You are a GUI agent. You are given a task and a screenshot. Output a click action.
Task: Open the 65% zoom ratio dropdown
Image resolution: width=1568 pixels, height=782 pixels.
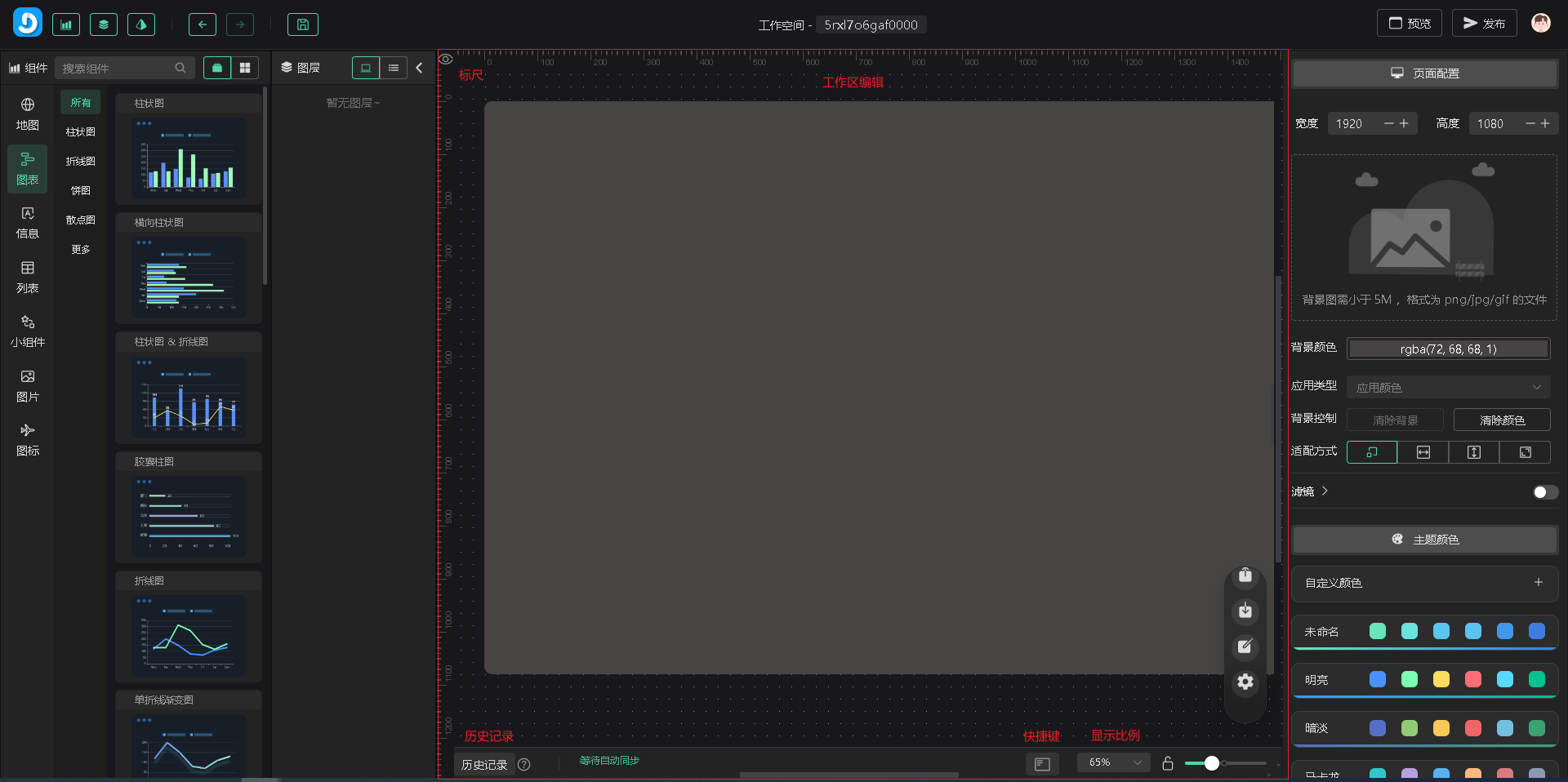1114,762
